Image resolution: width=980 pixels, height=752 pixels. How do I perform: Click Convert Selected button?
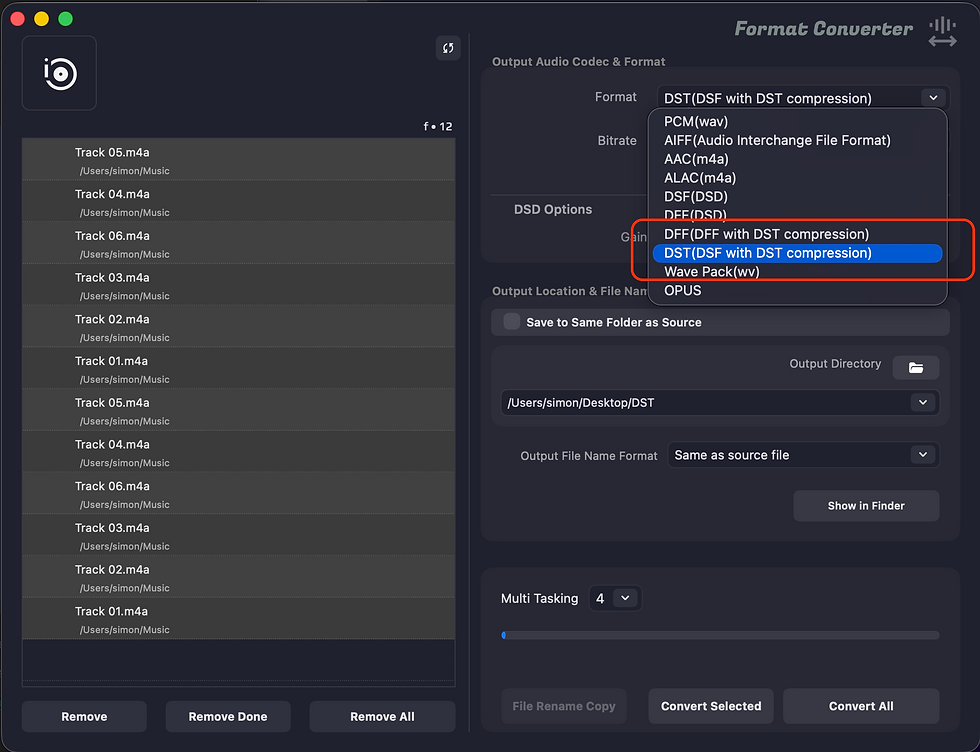click(x=711, y=706)
